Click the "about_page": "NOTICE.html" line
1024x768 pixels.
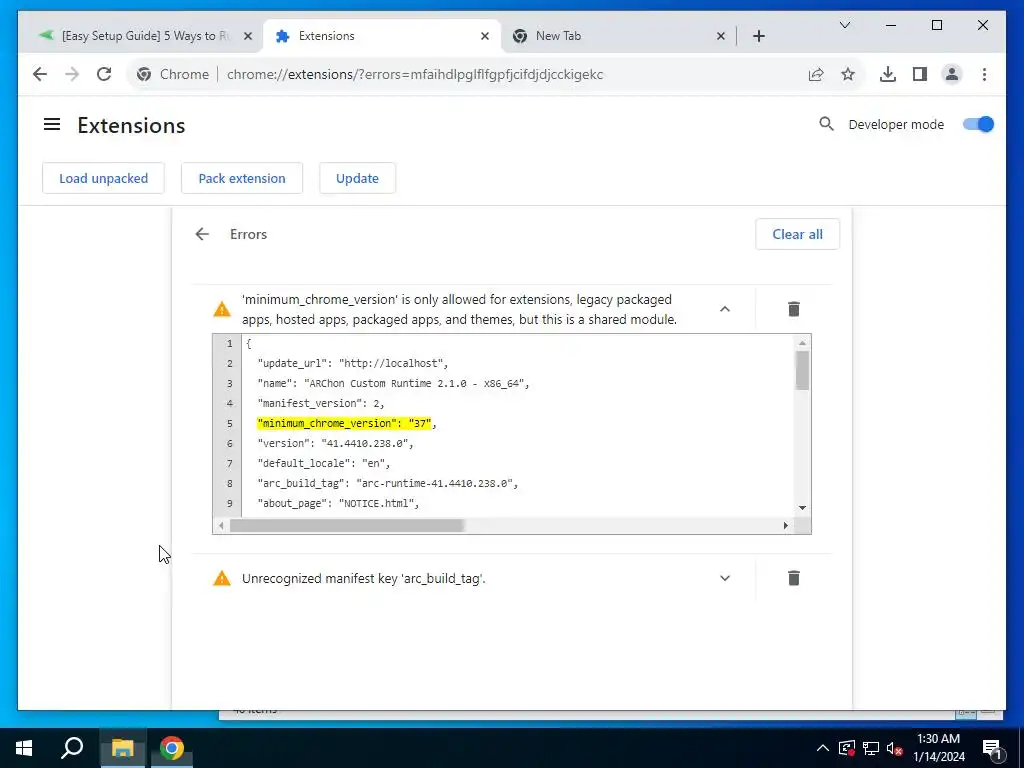pyautogui.click(x=338, y=503)
